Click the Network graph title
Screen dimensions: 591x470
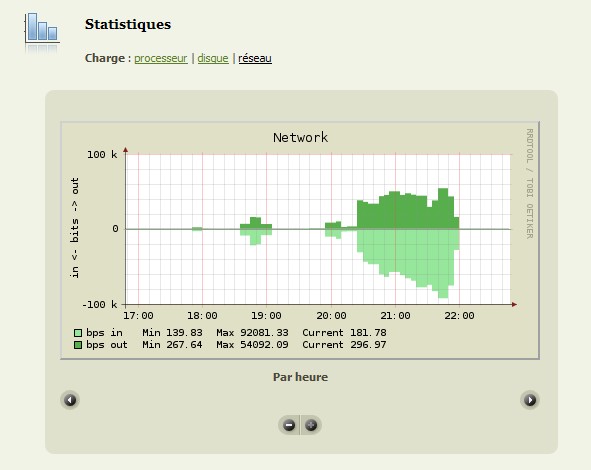point(300,138)
